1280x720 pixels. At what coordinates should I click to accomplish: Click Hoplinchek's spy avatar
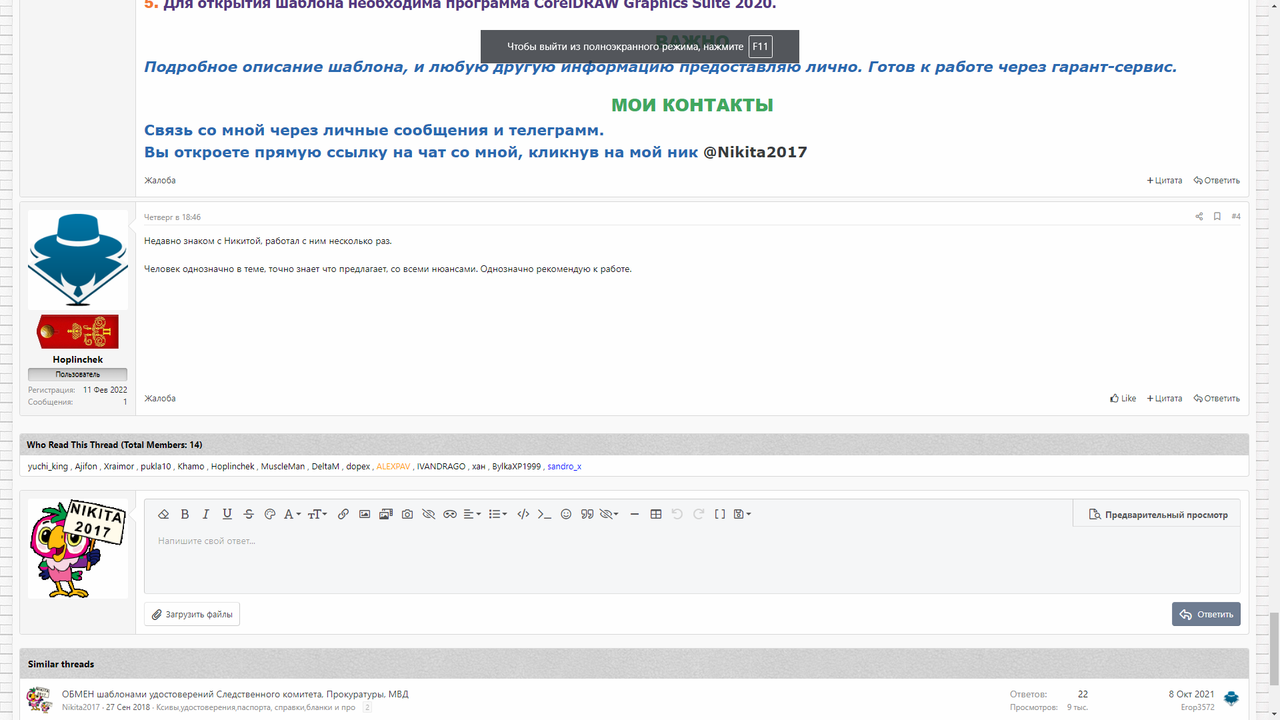(78, 259)
